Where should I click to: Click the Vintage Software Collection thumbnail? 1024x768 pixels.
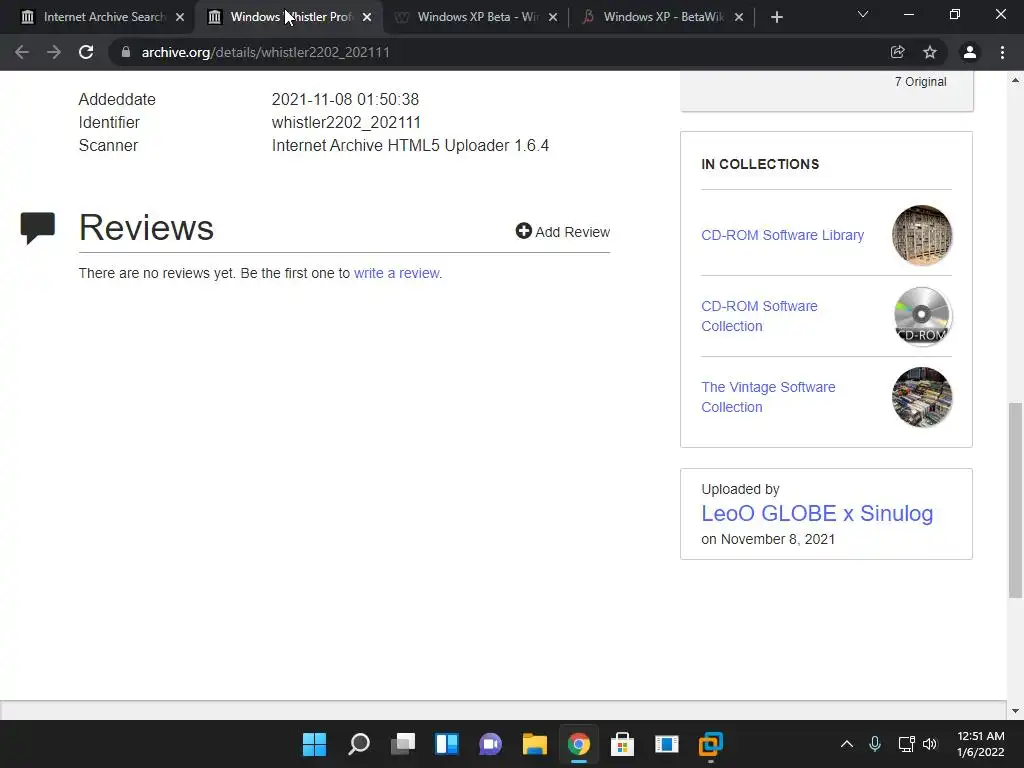921,397
